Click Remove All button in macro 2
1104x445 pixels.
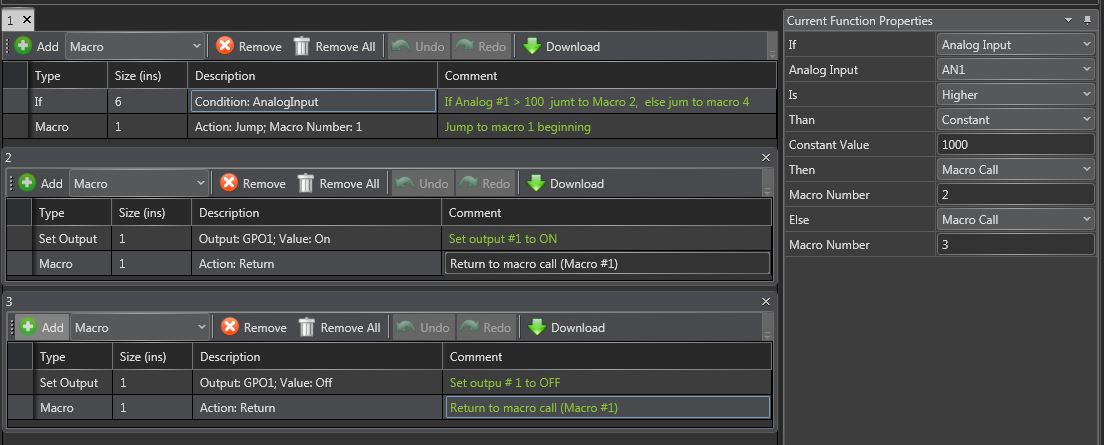(338, 183)
